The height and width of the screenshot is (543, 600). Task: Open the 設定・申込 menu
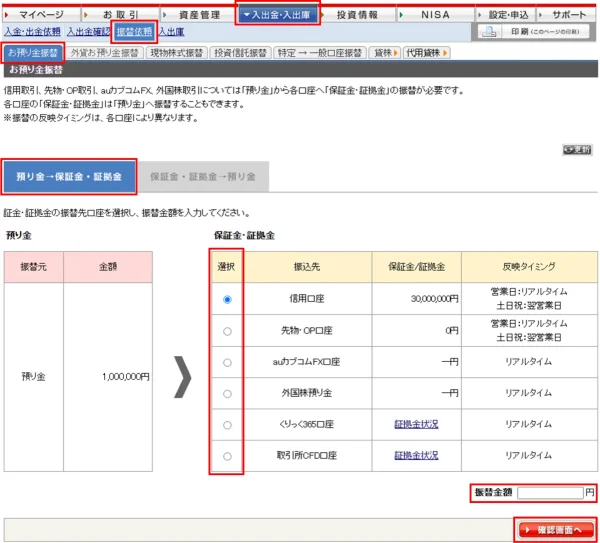click(505, 15)
